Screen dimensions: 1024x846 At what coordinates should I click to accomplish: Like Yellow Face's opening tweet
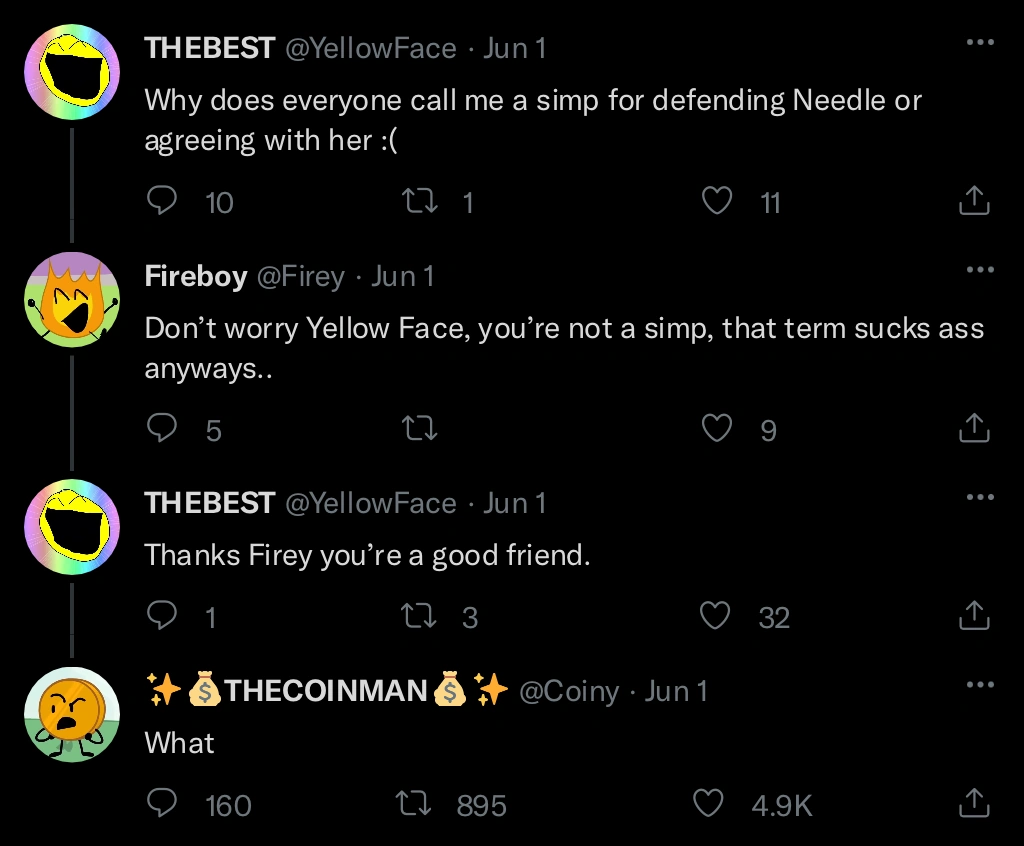[717, 202]
